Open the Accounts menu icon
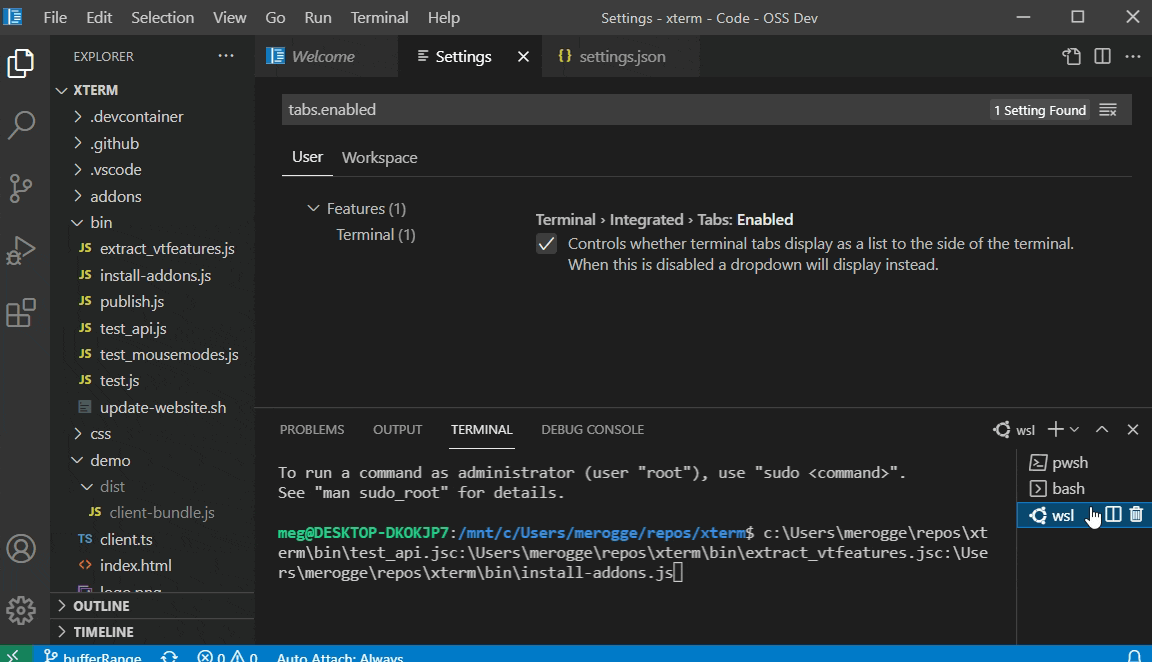 [21, 548]
